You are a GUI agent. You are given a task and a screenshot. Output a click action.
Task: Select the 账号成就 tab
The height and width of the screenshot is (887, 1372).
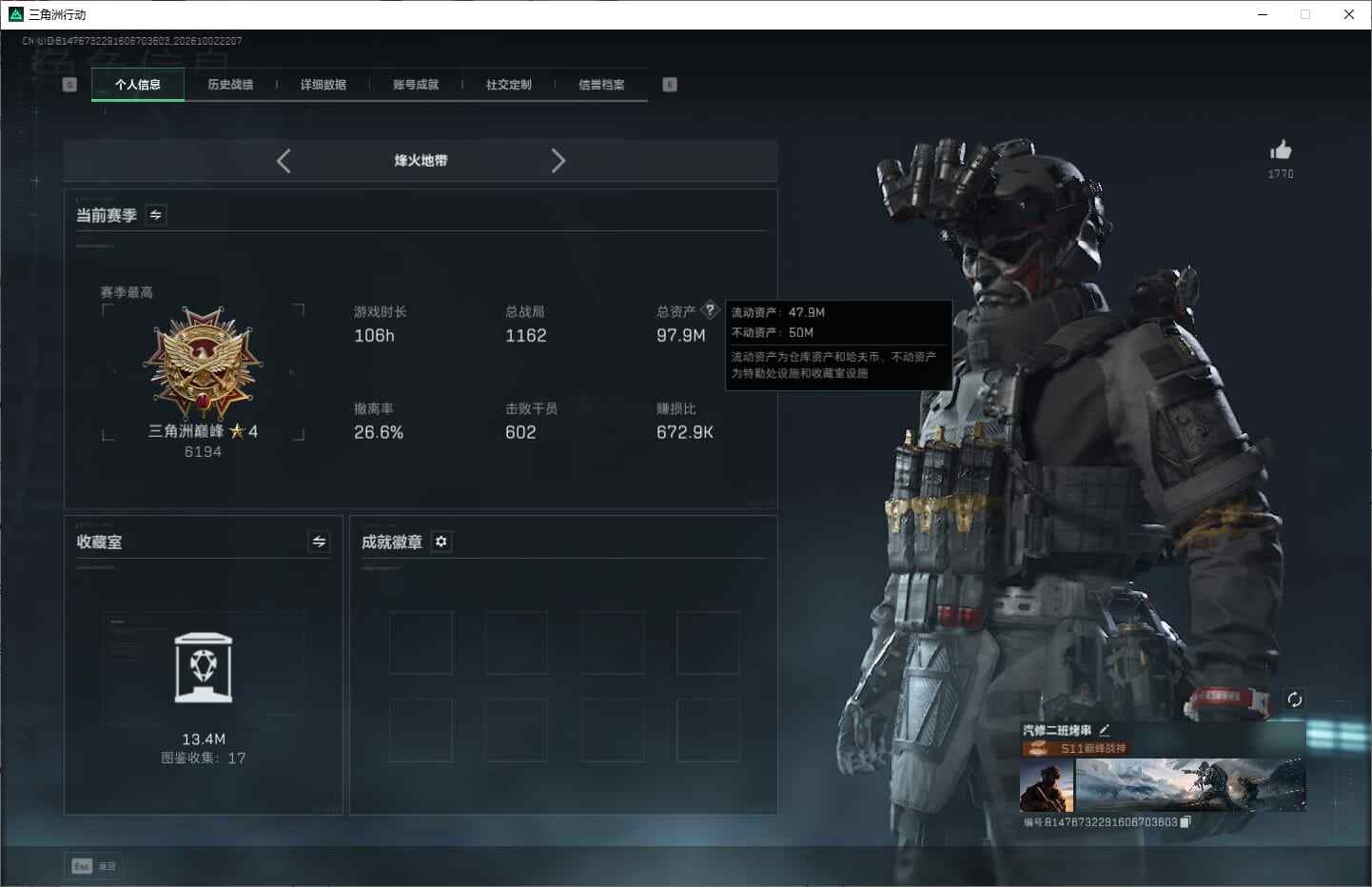[416, 85]
